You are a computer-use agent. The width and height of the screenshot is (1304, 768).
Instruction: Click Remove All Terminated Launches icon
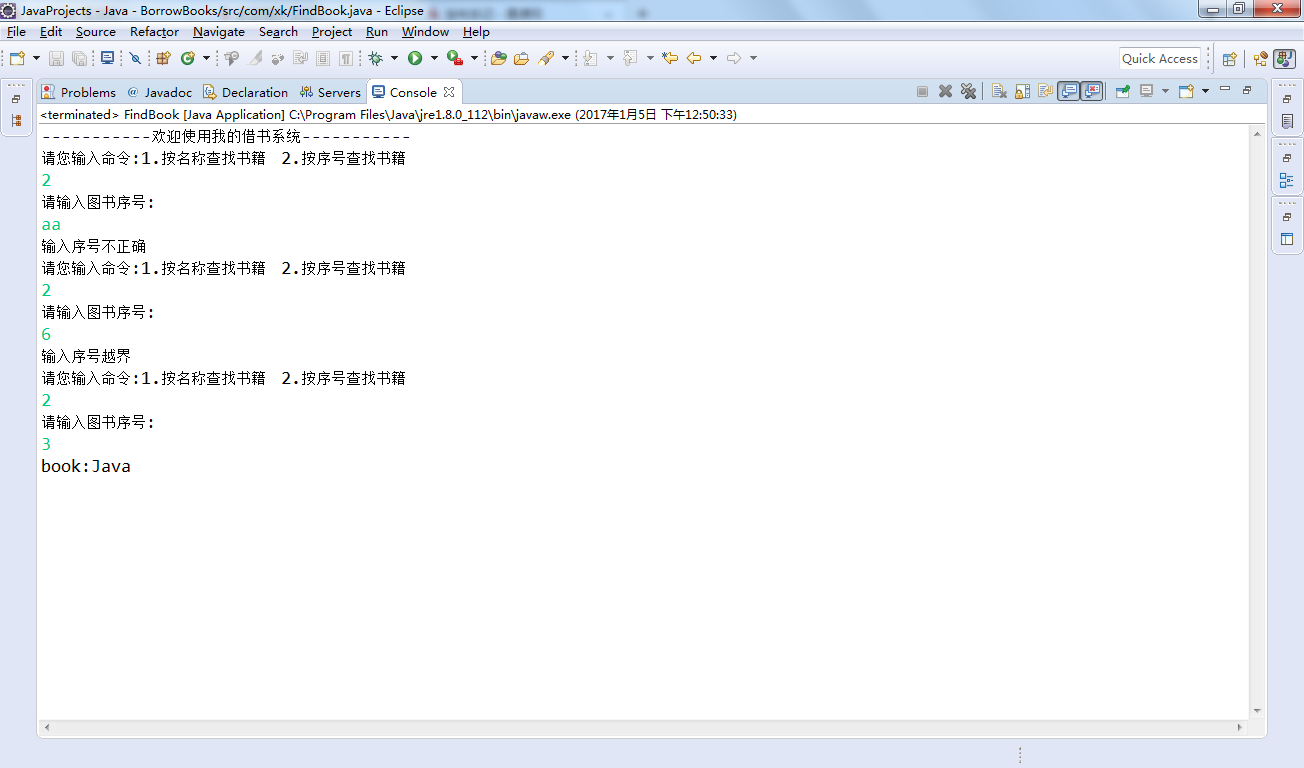pos(968,91)
